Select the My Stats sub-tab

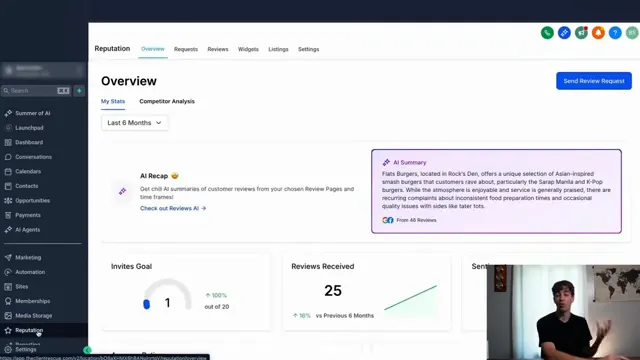[113, 101]
